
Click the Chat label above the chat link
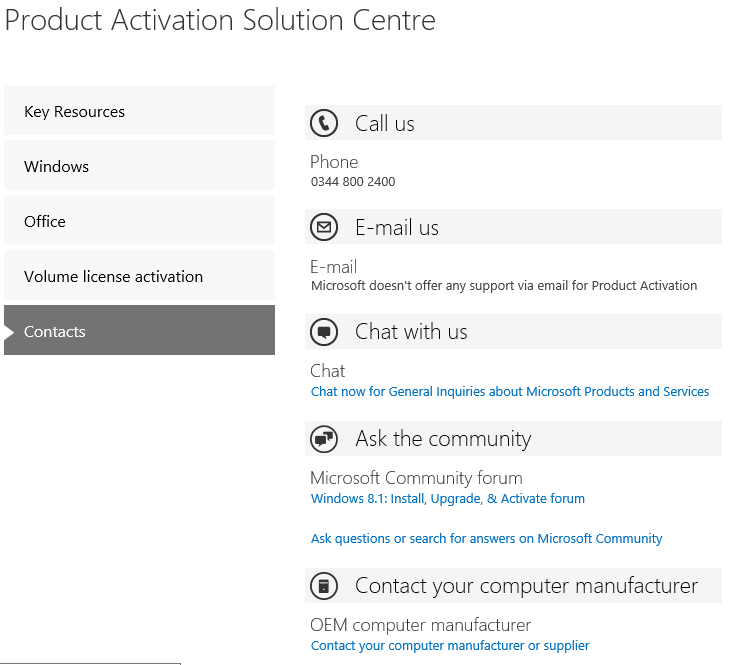[328, 371]
